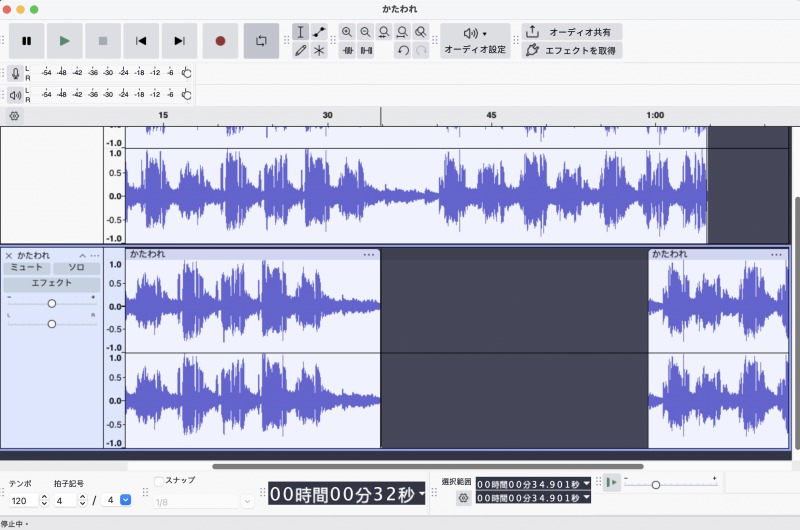
Task: Click the play-at-speed button
Action: point(612,482)
